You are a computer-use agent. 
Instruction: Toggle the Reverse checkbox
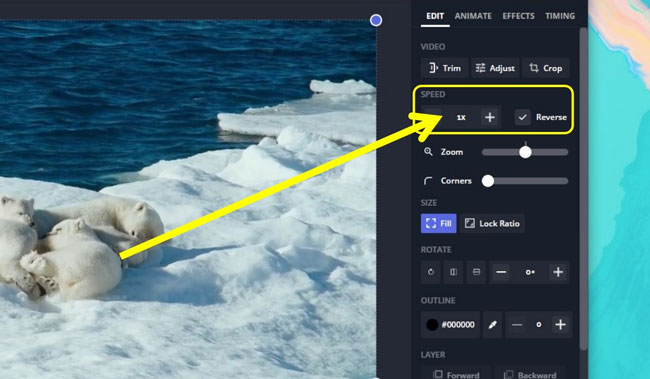(522, 117)
